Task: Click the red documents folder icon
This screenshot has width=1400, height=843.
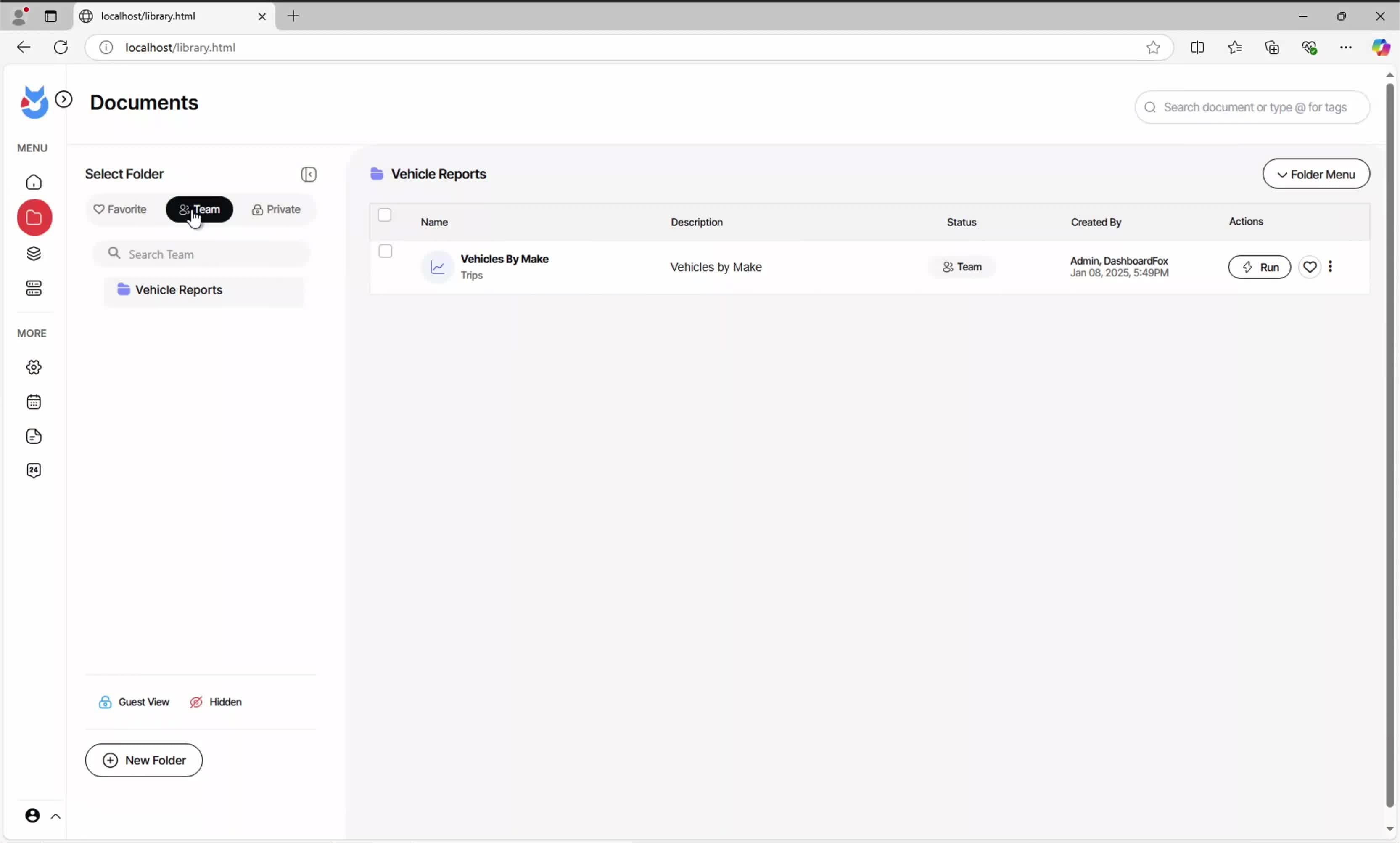Action: [34, 217]
